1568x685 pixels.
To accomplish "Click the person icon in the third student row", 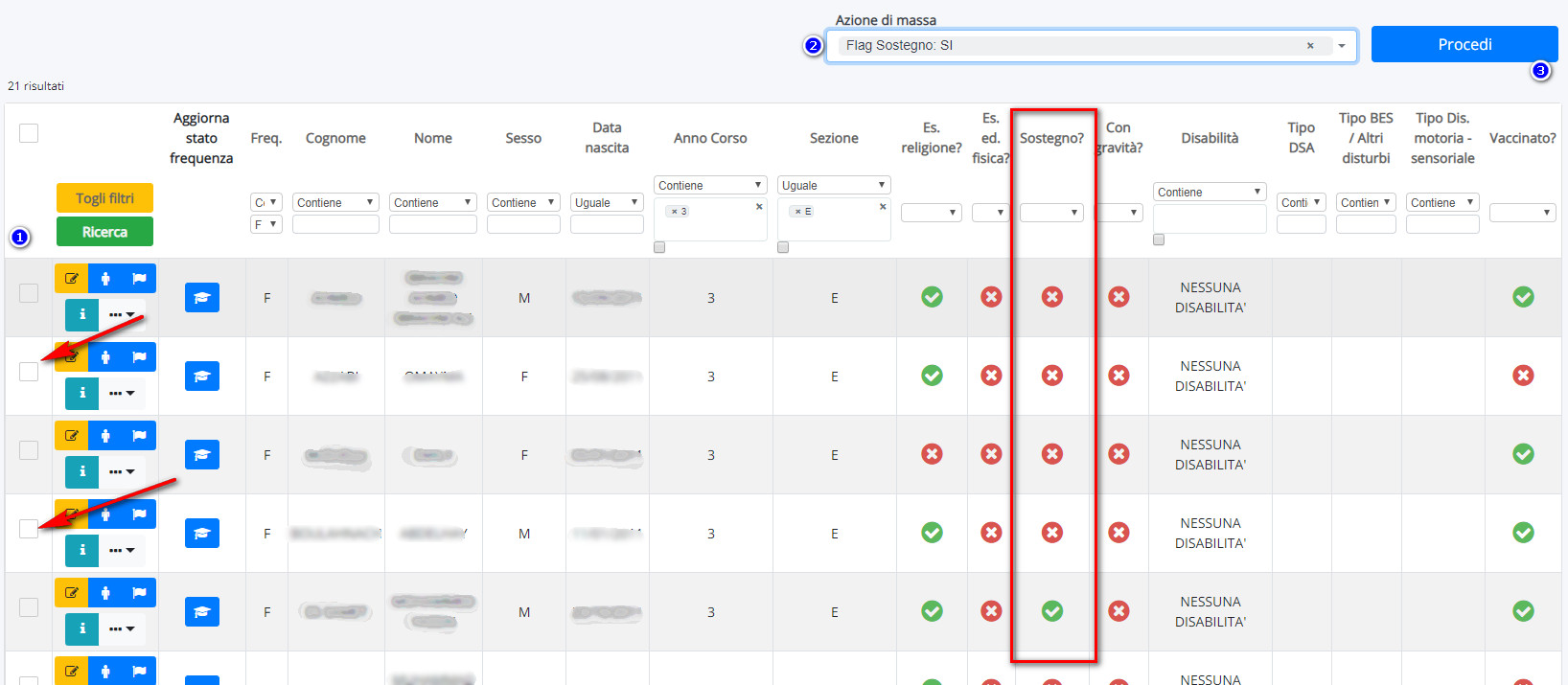I will 105,436.
